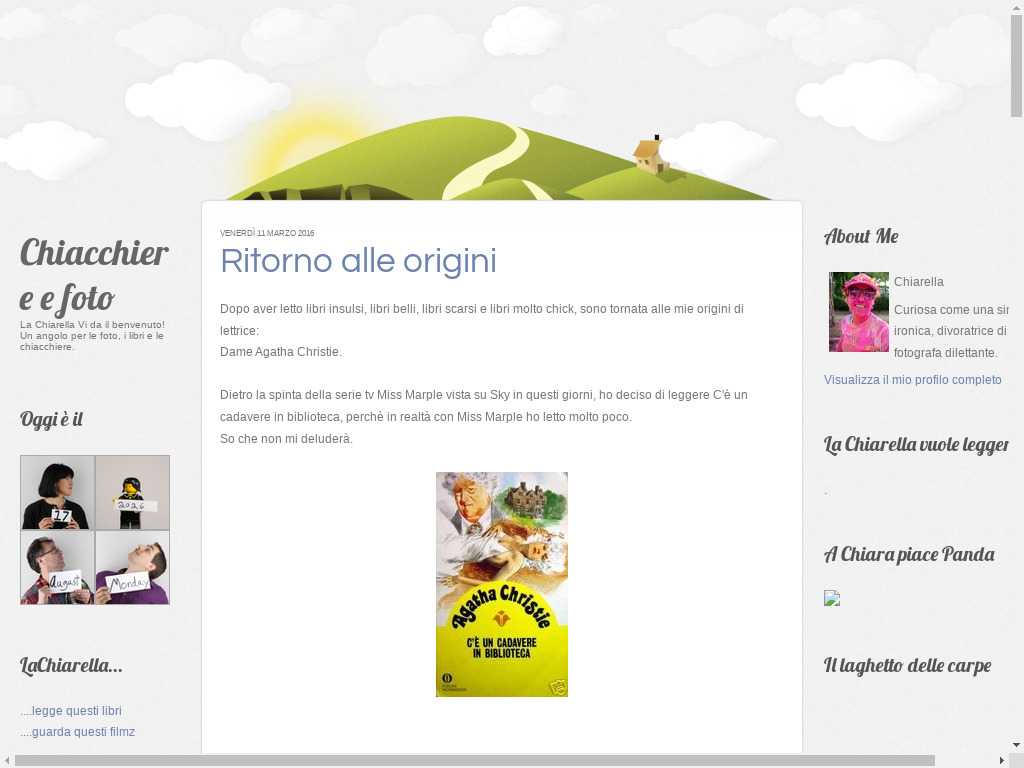Click the 'fotografa dilettante.' profile text
The height and width of the screenshot is (768, 1024).
point(945,353)
